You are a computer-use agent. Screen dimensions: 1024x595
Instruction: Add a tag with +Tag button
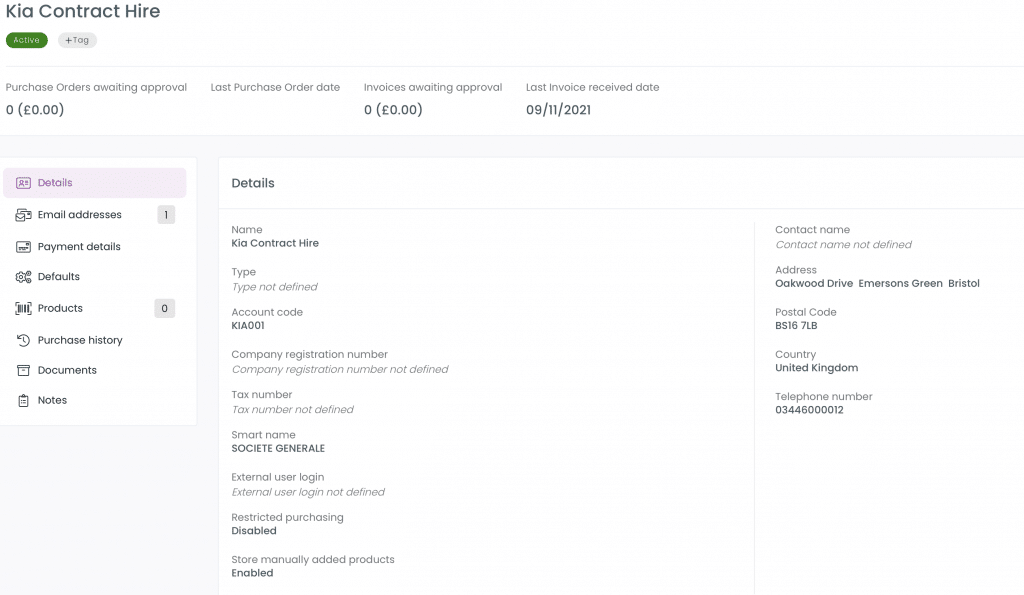click(77, 40)
